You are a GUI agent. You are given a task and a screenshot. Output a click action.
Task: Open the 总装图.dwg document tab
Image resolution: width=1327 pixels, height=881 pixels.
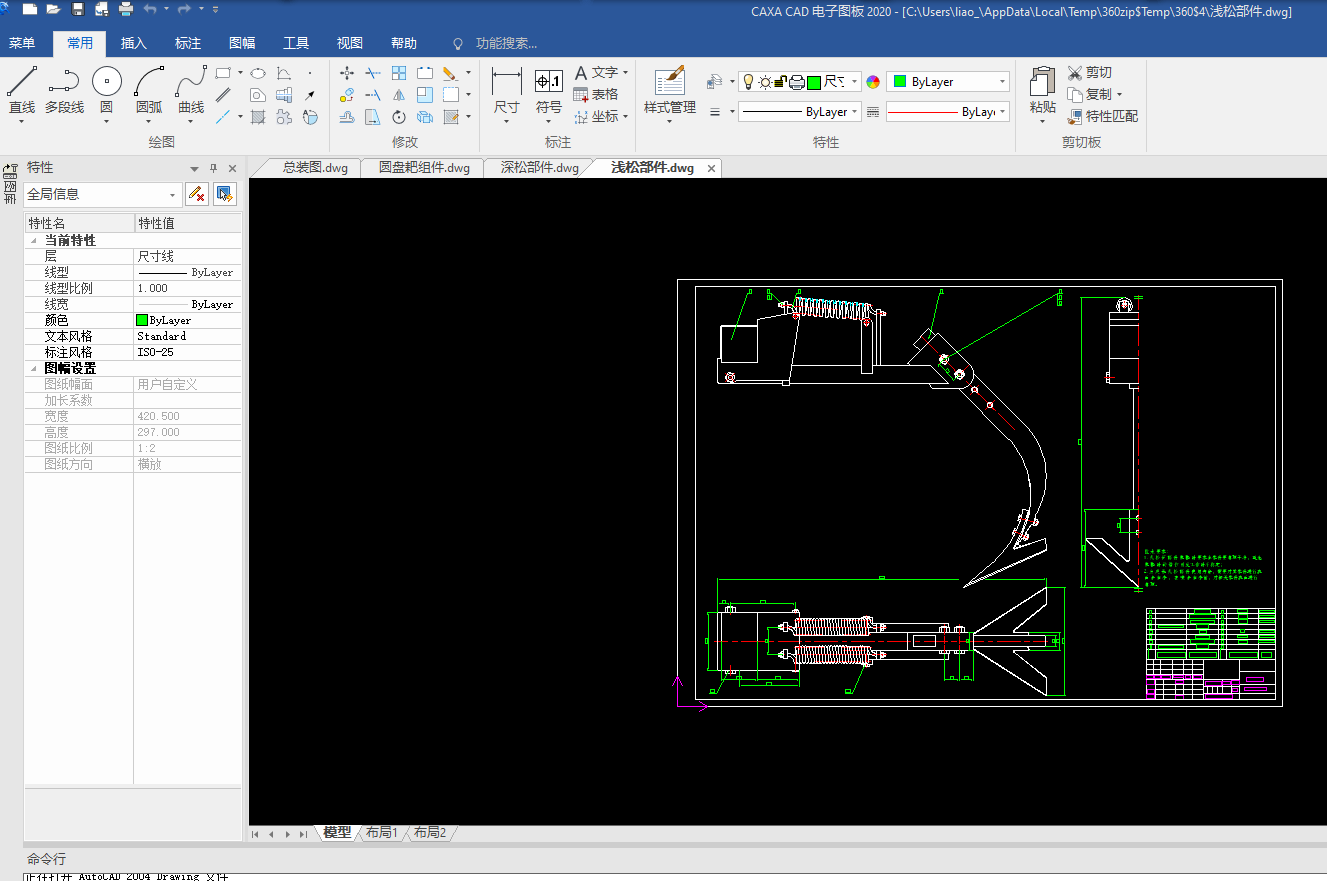click(315, 168)
